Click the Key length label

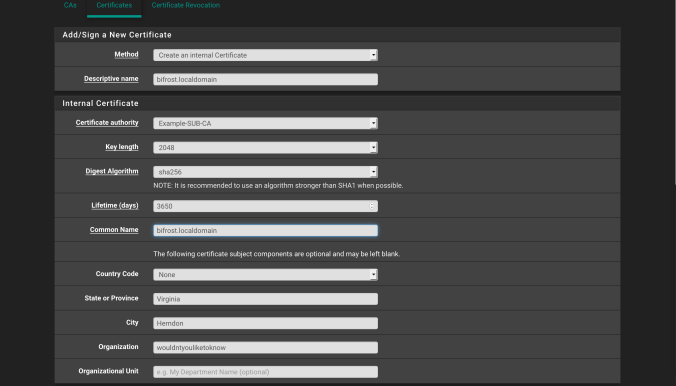point(122,147)
